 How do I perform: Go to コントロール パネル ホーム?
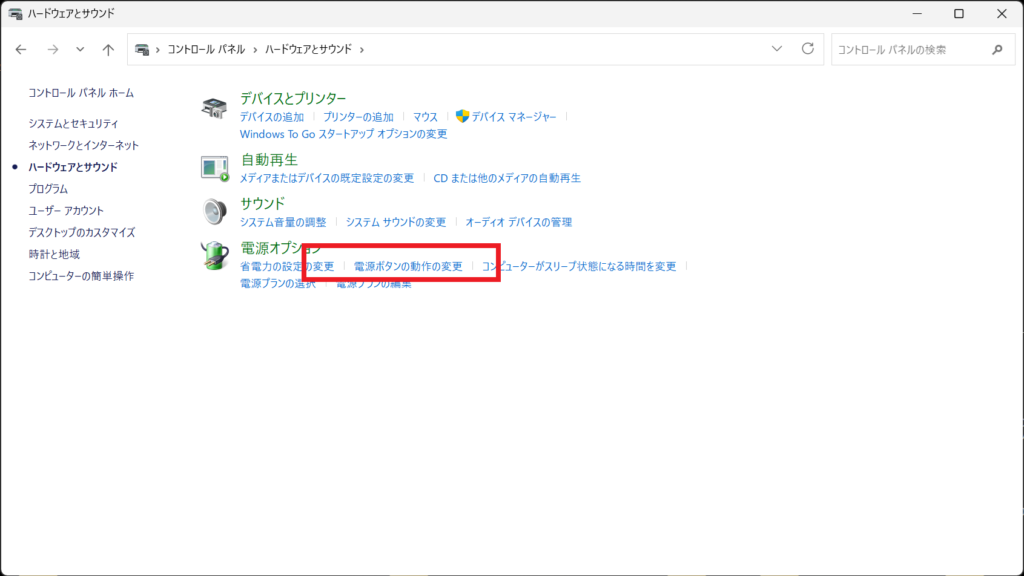click(81, 93)
